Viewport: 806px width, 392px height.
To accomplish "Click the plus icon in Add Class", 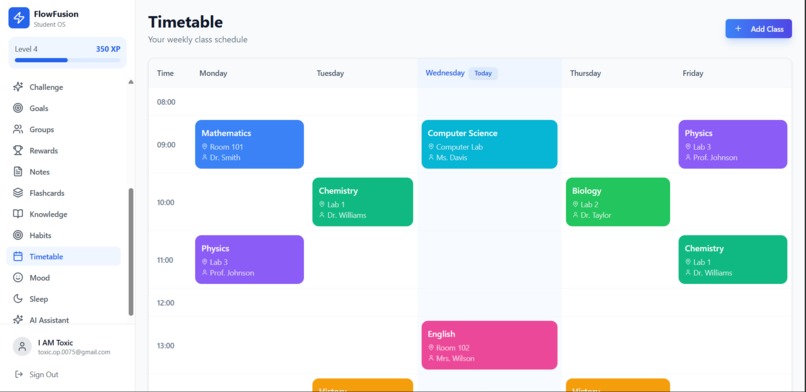I will click(738, 29).
